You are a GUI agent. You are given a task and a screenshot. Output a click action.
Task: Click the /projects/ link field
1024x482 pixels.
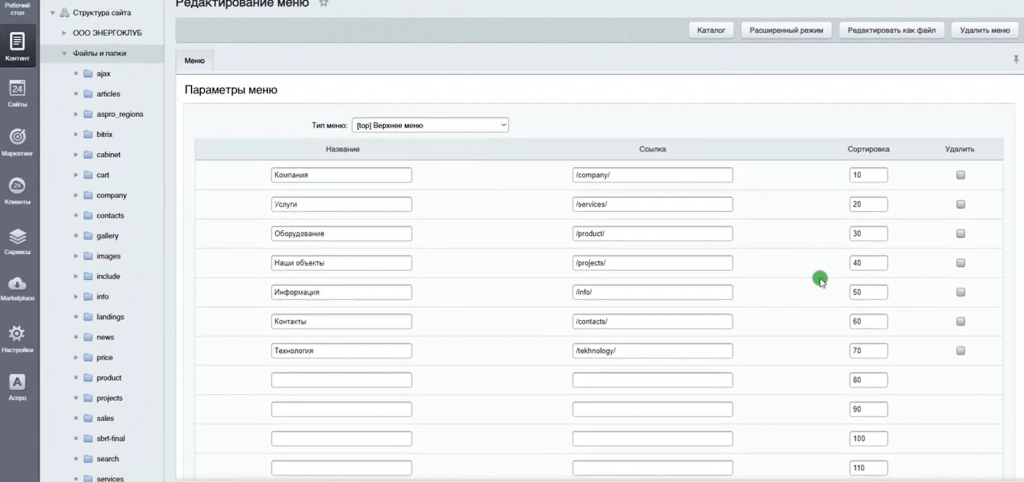click(652, 263)
